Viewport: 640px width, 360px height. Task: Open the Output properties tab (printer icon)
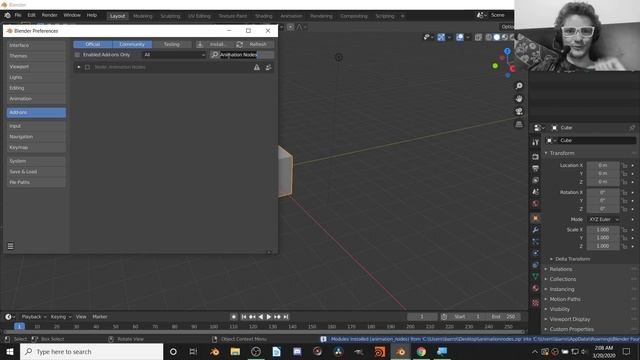pyautogui.click(x=536, y=168)
